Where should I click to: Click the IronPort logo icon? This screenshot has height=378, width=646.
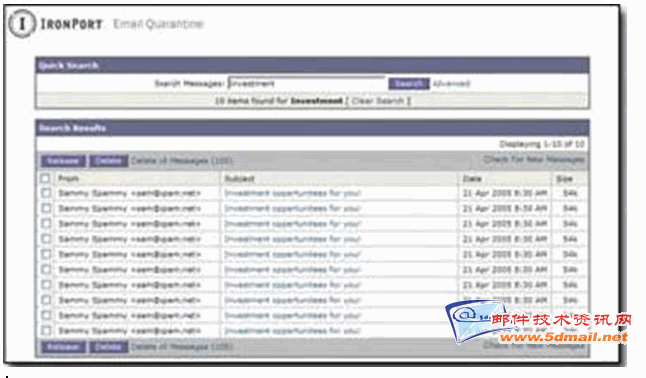point(21,23)
